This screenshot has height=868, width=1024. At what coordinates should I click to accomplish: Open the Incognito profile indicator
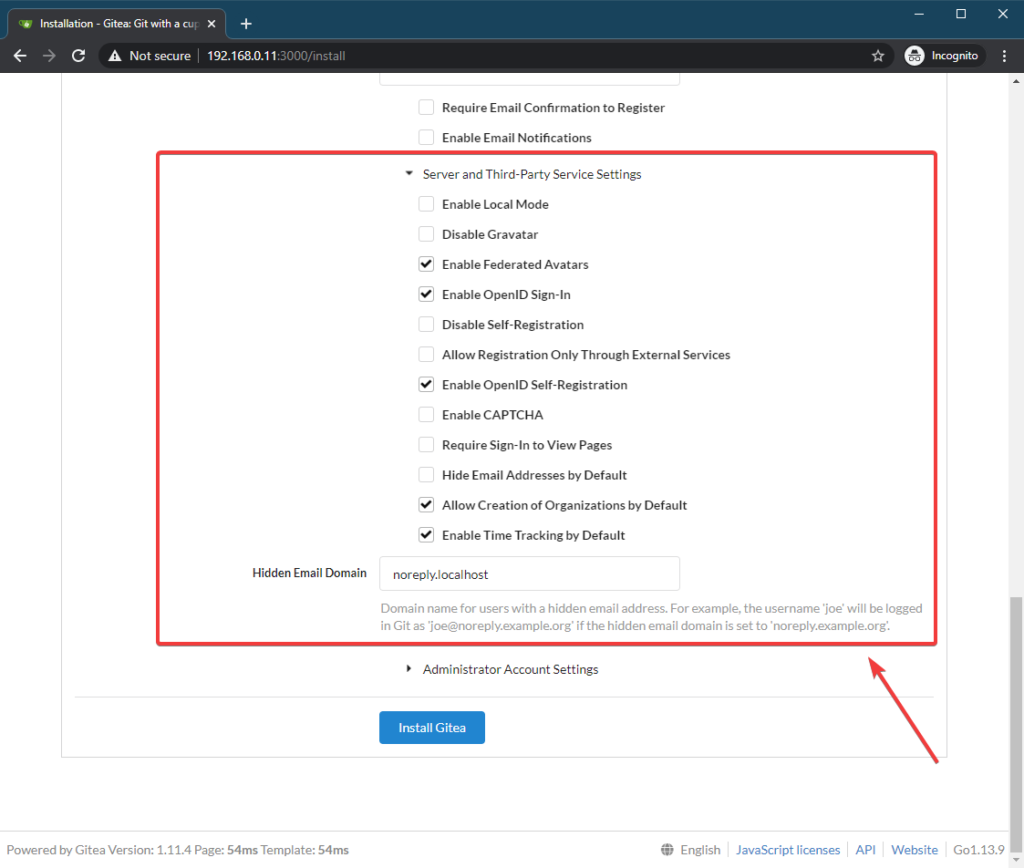[942, 56]
